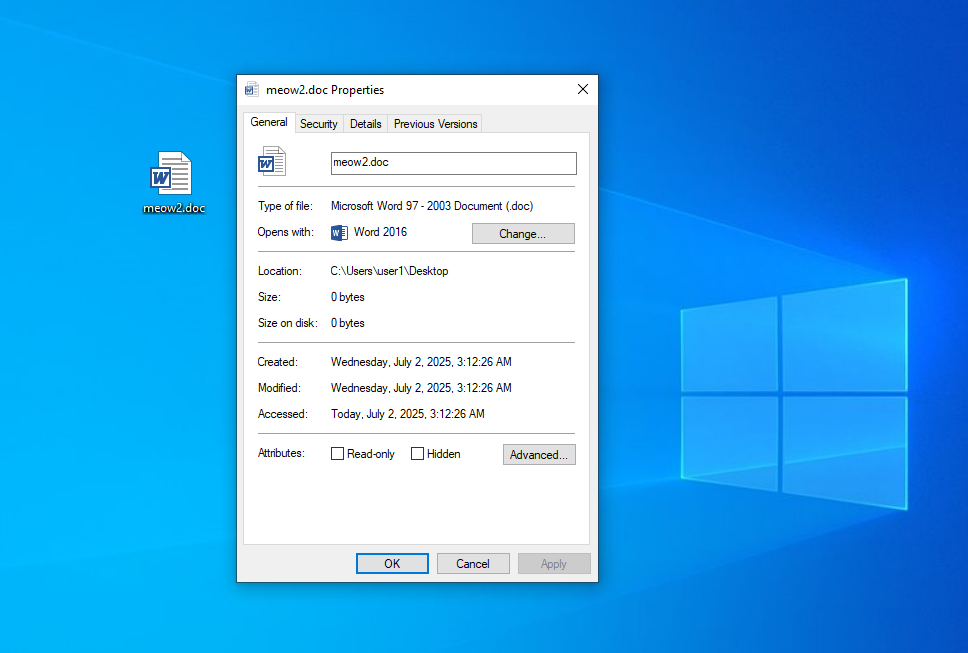Click the Size on disk value 0 bytes
Image resolution: width=968 pixels, height=653 pixels.
pyautogui.click(x=348, y=323)
